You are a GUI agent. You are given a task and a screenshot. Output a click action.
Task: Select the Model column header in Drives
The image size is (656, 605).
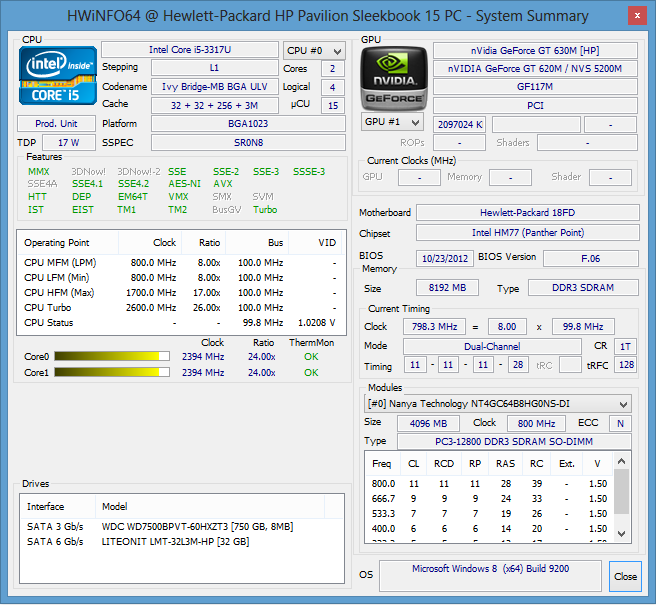[115, 506]
